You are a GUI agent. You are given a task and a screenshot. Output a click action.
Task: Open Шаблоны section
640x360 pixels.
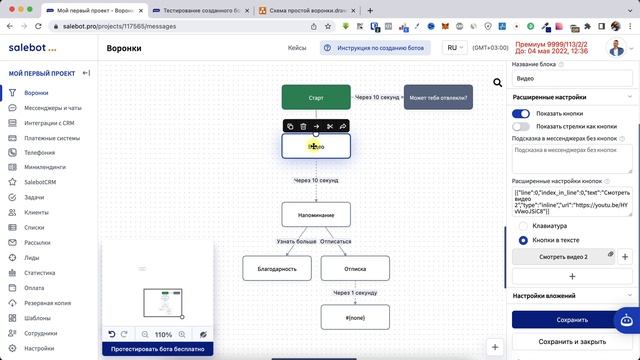coord(37,318)
